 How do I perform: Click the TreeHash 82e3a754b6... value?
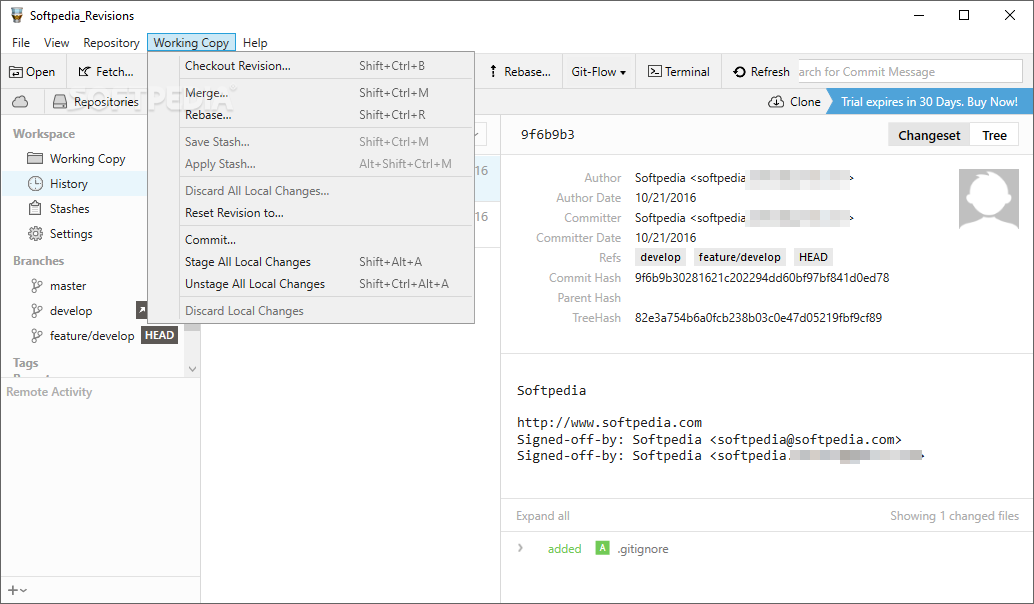pyautogui.click(x=758, y=318)
